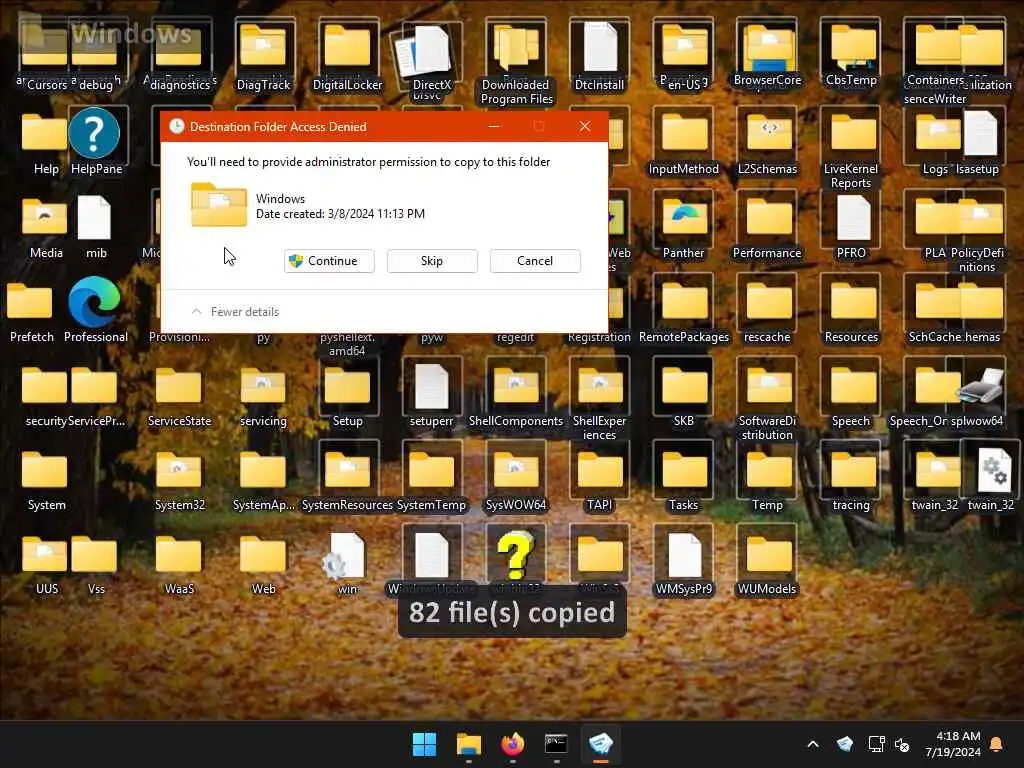
Task: Select the RemotePackages folder icon
Action: coord(684,302)
